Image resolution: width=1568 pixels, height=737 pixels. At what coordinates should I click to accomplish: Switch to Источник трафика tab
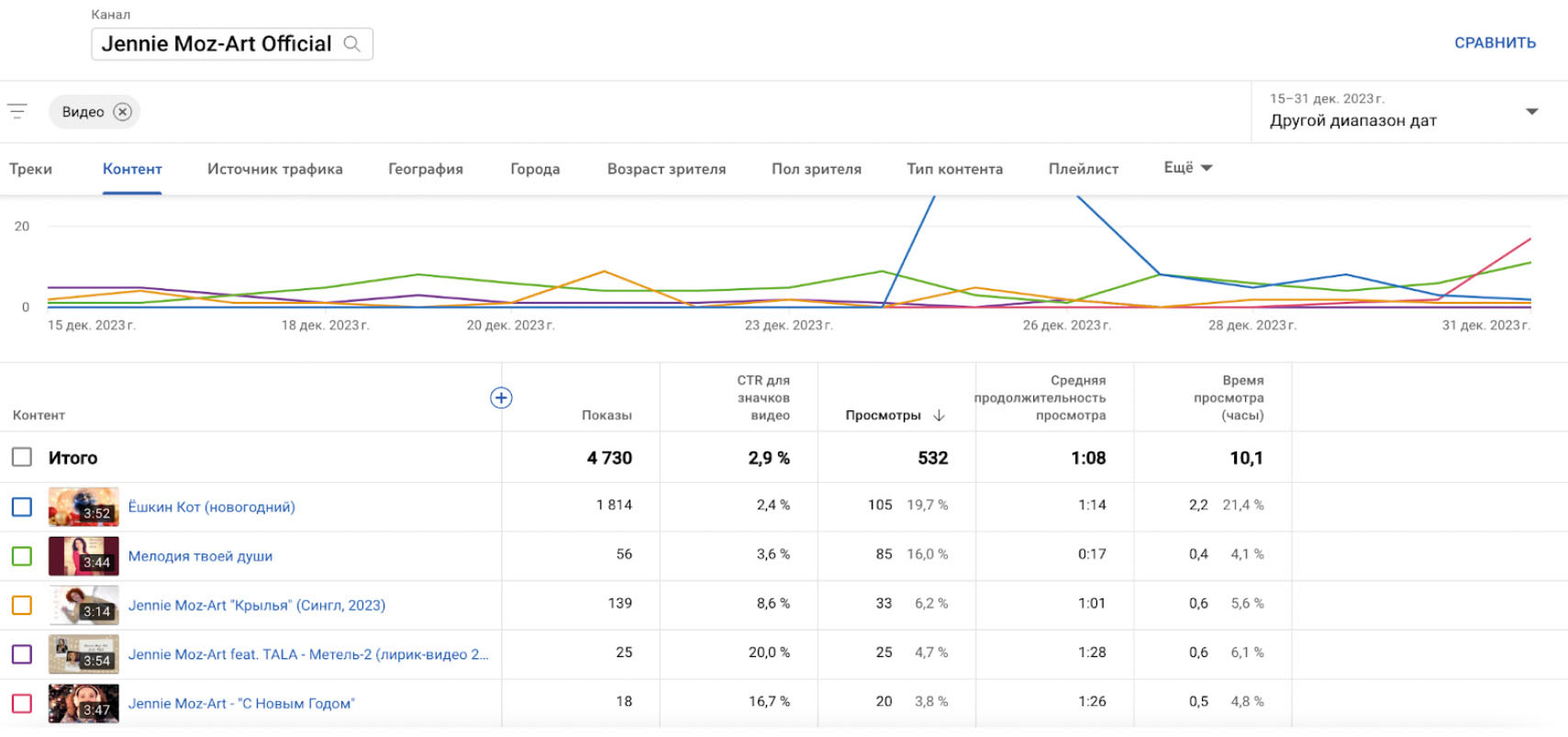point(274,169)
